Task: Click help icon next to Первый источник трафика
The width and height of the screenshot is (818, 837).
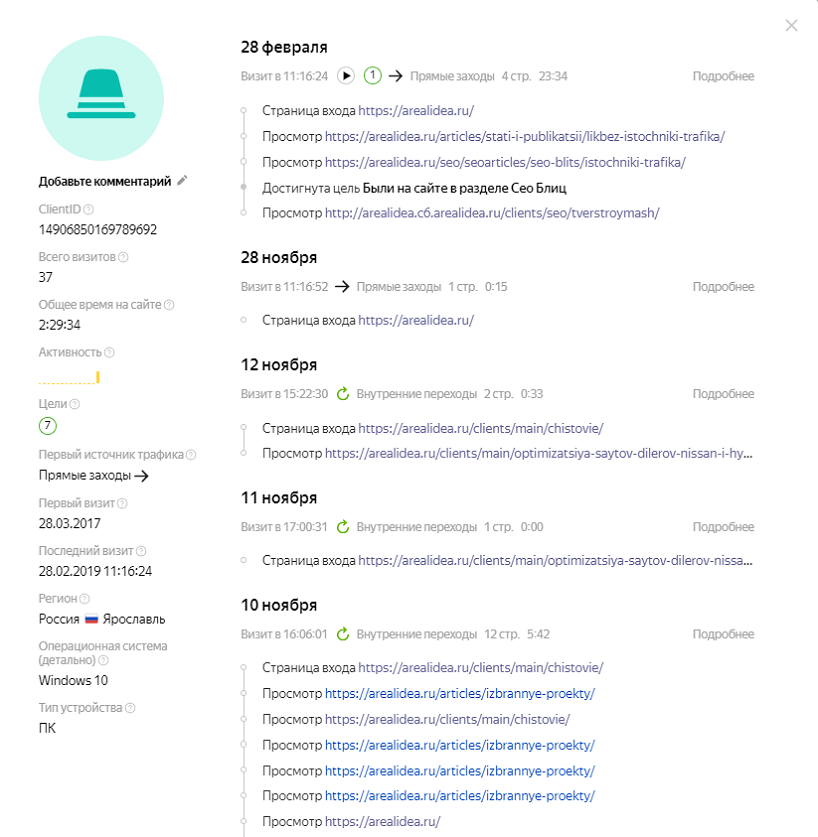Action: pos(191,455)
